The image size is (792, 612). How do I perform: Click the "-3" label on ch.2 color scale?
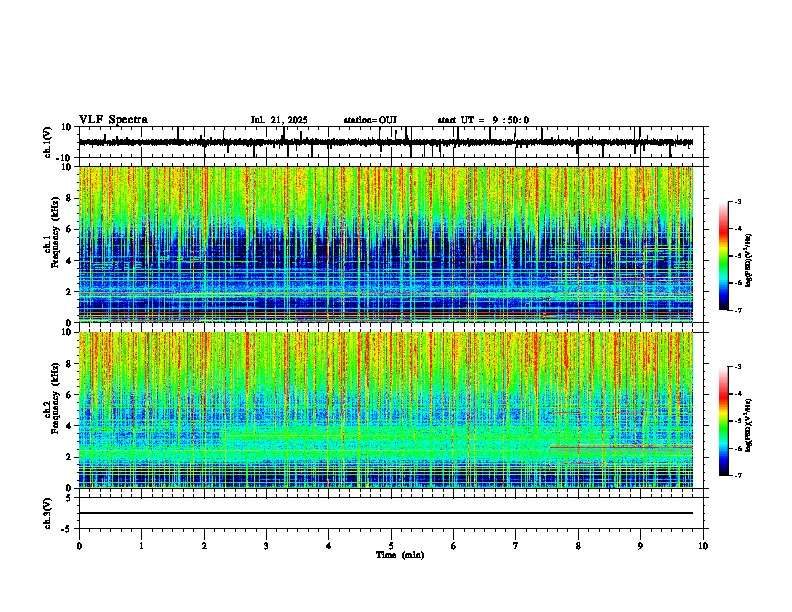(738, 367)
